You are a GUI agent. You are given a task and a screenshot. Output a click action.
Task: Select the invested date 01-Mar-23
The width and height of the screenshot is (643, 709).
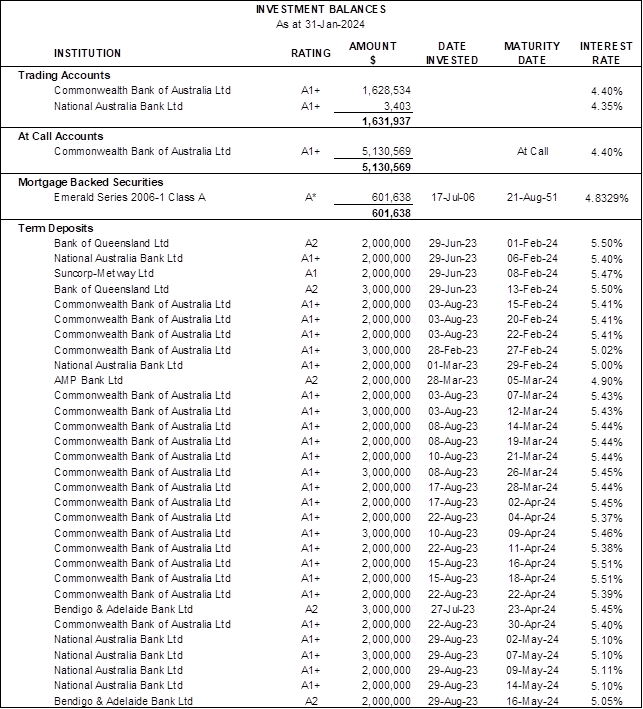point(453,365)
